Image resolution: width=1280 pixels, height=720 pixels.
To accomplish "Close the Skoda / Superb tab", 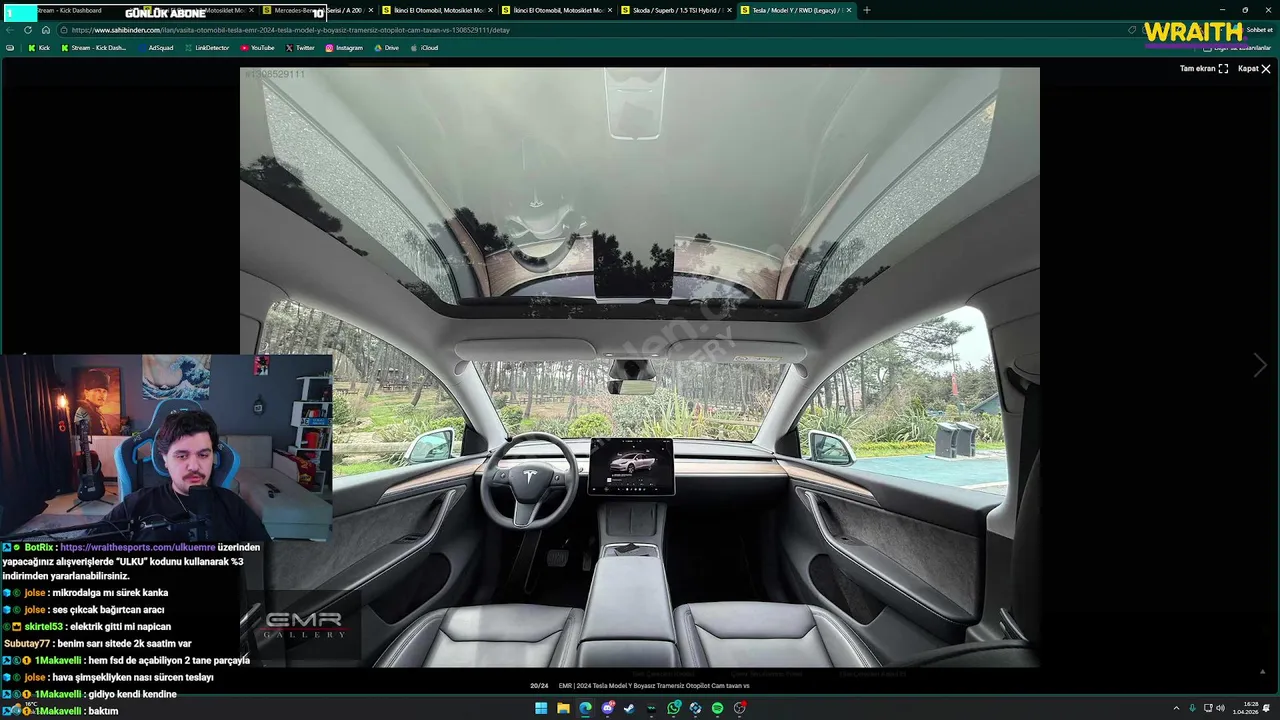I will (729, 10).
